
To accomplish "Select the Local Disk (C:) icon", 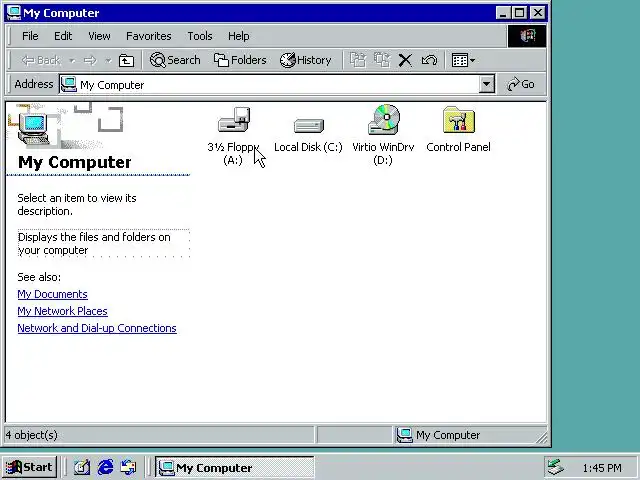I will coord(309,125).
